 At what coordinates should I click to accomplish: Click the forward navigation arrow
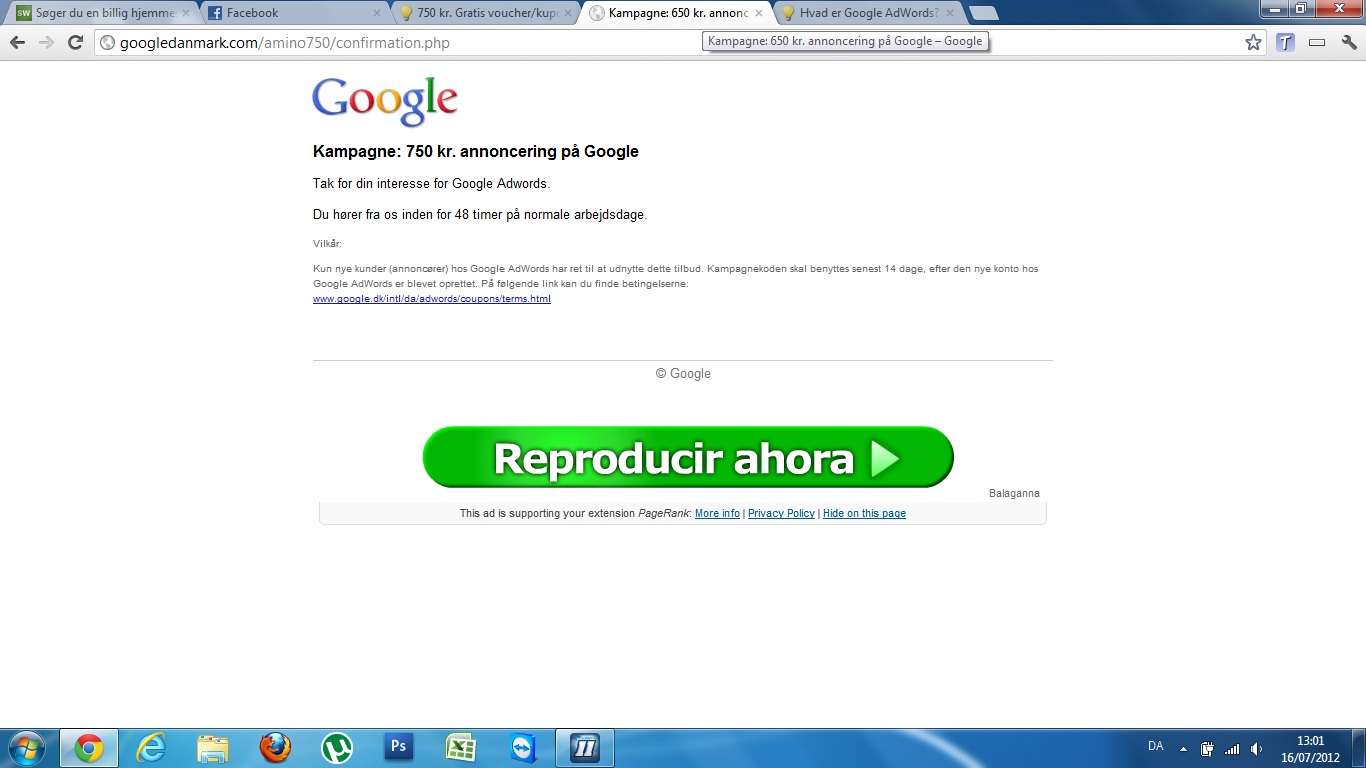(x=46, y=42)
